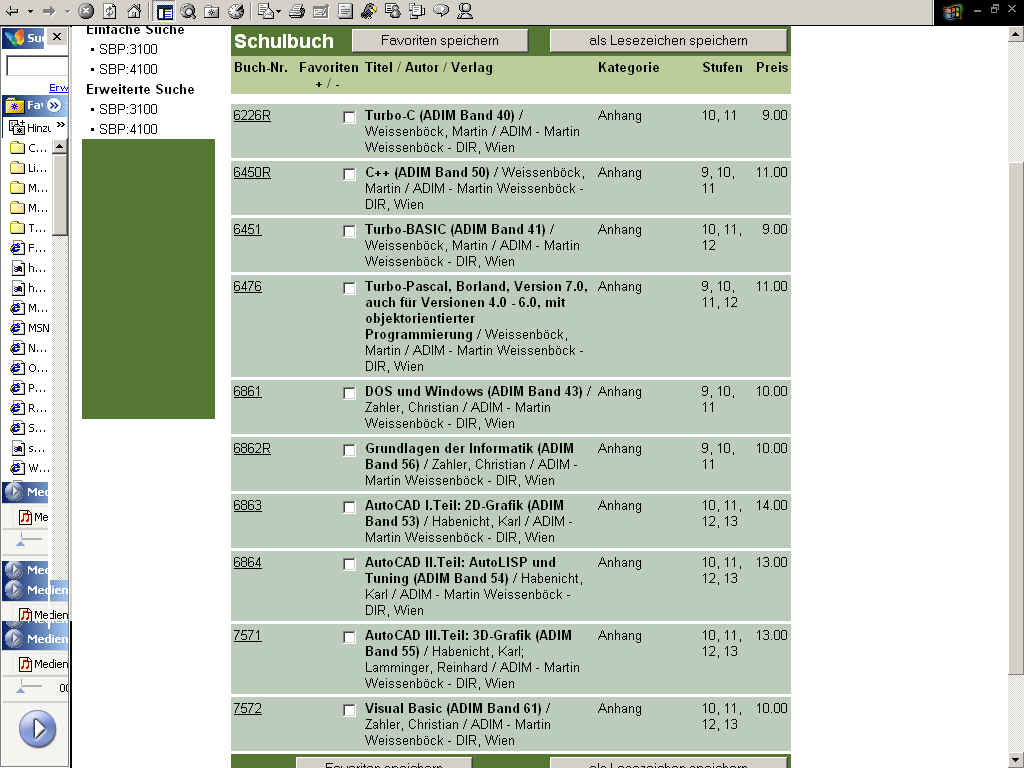Open Einfache Suche SBP:4100 link
The image size is (1024, 768).
tap(128, 69)
